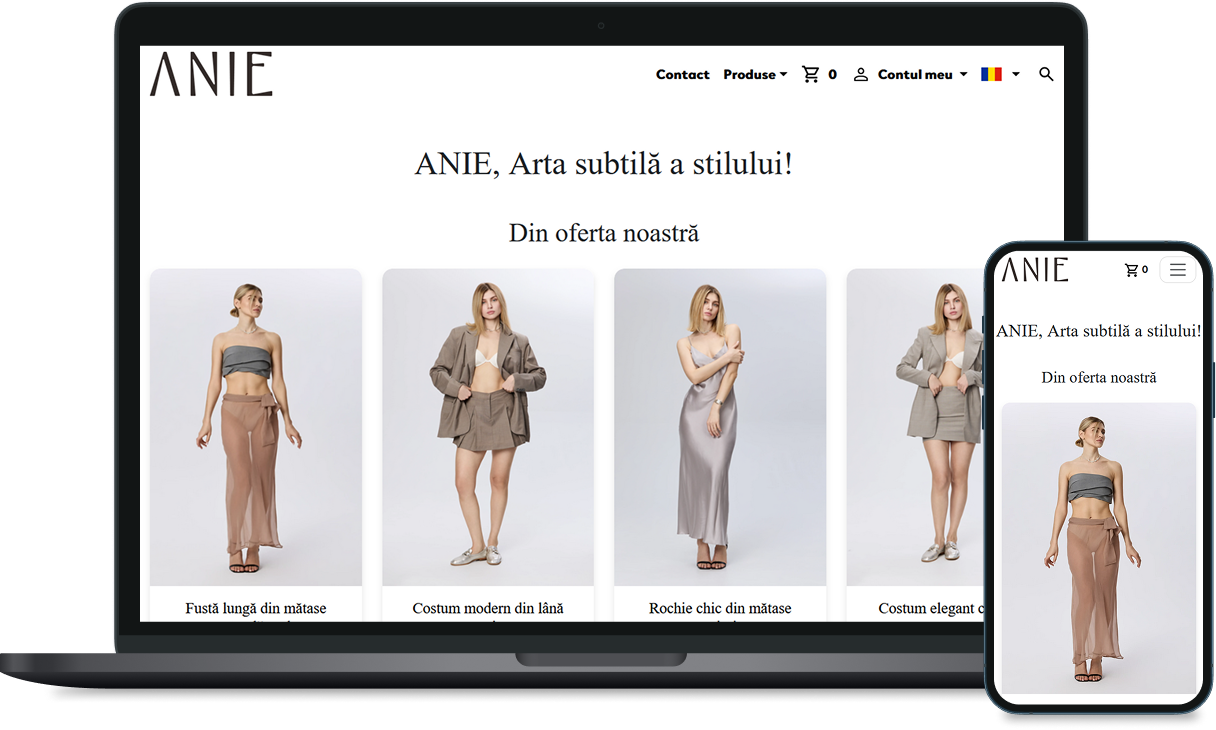Open the language dropdown arrow beside the flag
Viewport: 1216px width, 730px height.
click(1016, 75)
